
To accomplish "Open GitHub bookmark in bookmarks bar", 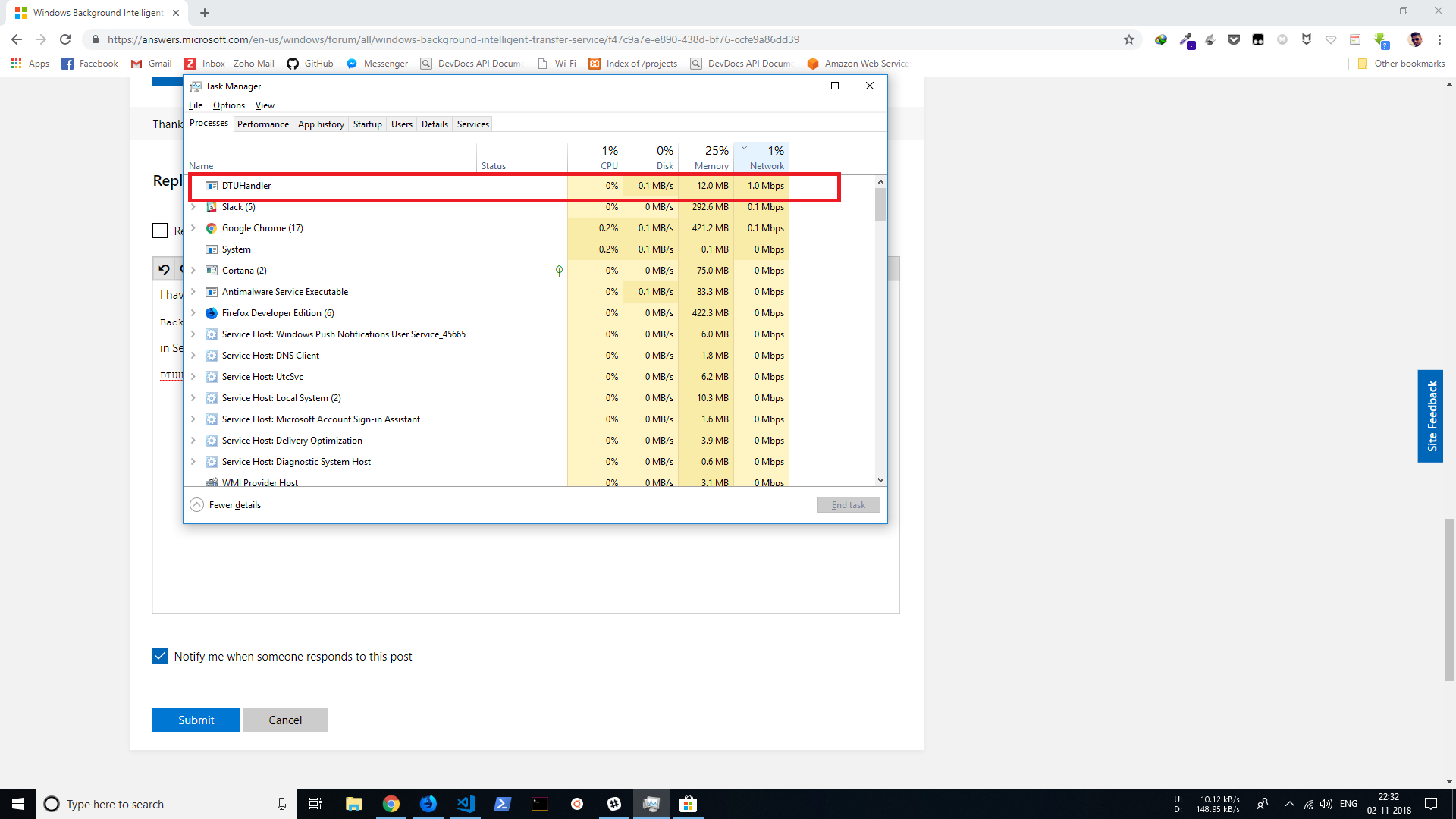I will click(310, 64).
